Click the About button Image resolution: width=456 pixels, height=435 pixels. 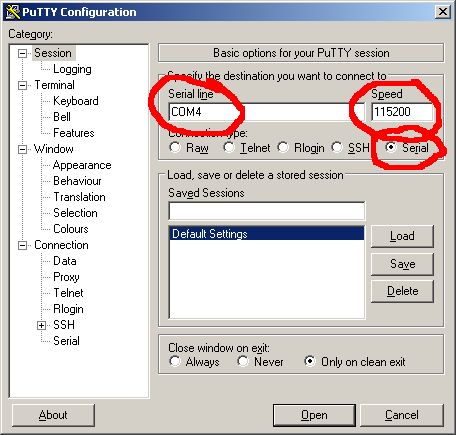pyautogui.click(x=53, y=415)
